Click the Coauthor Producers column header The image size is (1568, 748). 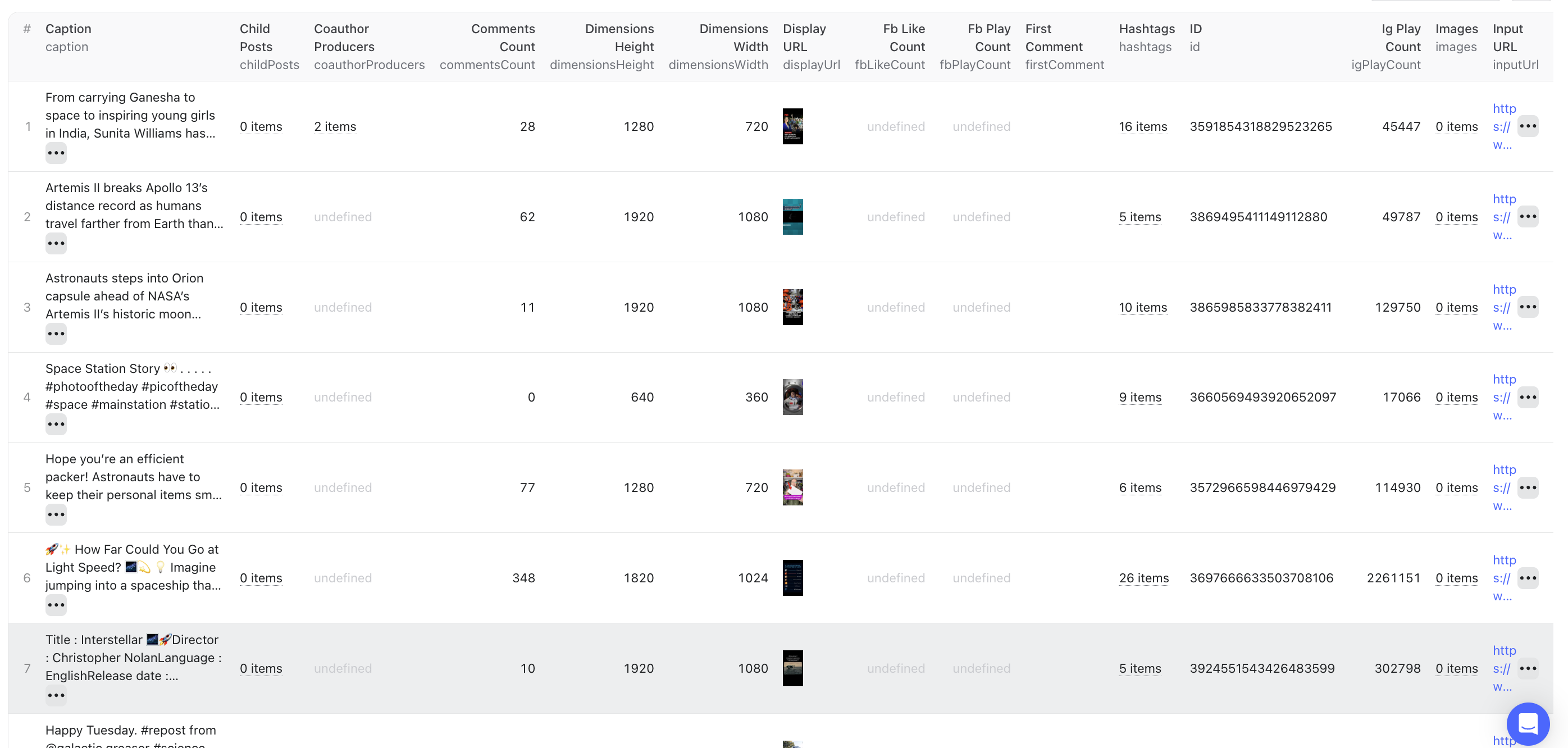369,46
